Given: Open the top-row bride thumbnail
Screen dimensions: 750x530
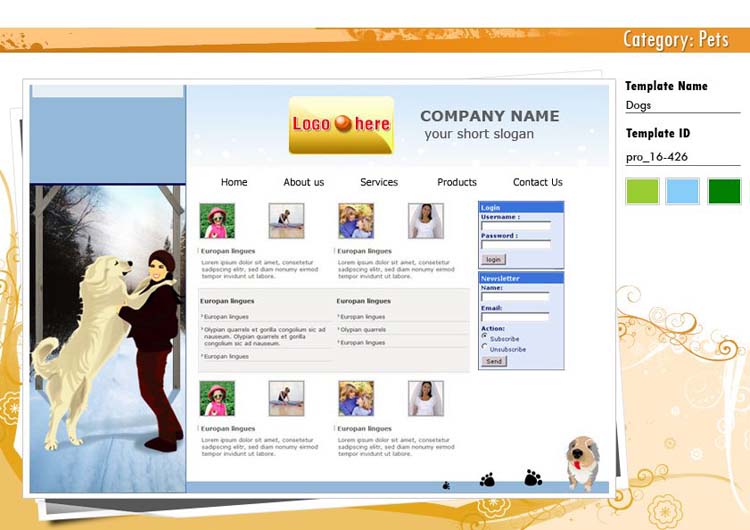Looking at the screenshot, I should (425, 221).
